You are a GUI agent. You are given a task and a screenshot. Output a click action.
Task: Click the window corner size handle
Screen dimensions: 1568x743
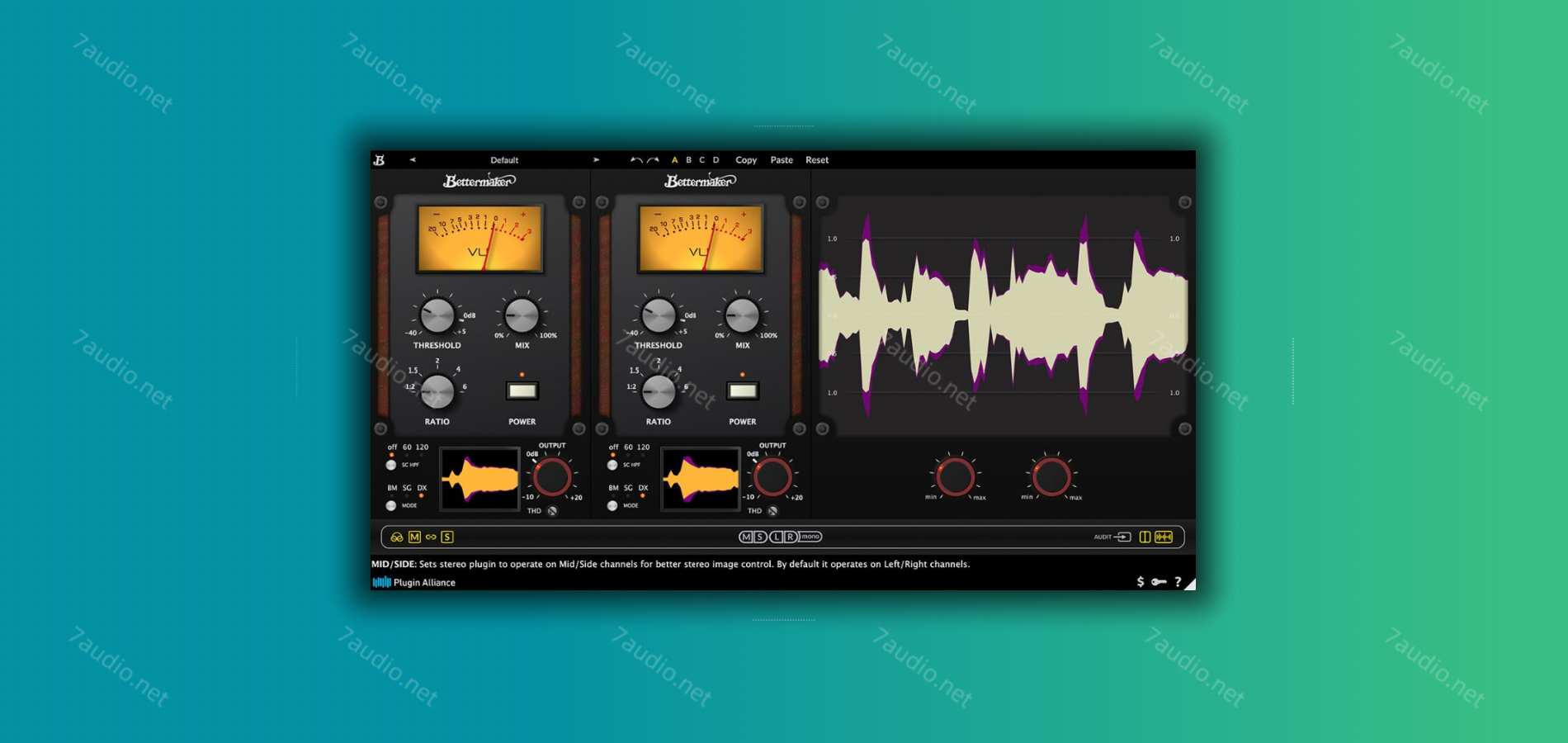tap(1190, 584)
